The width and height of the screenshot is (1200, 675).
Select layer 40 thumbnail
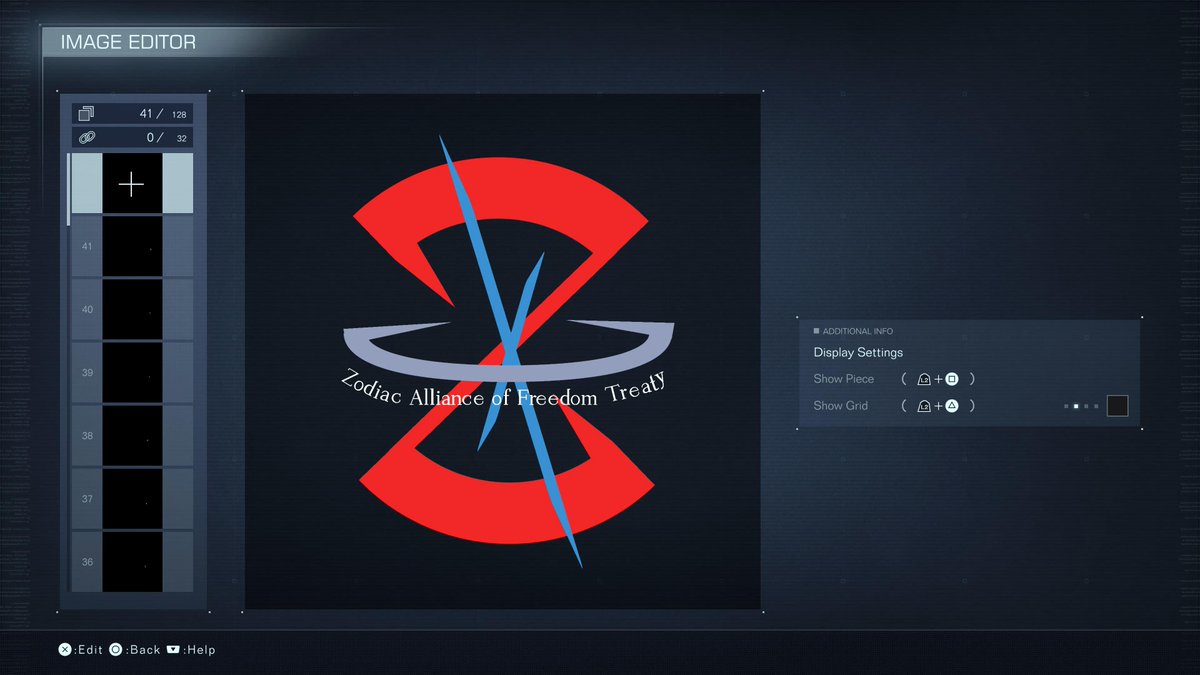coord(132,309)
